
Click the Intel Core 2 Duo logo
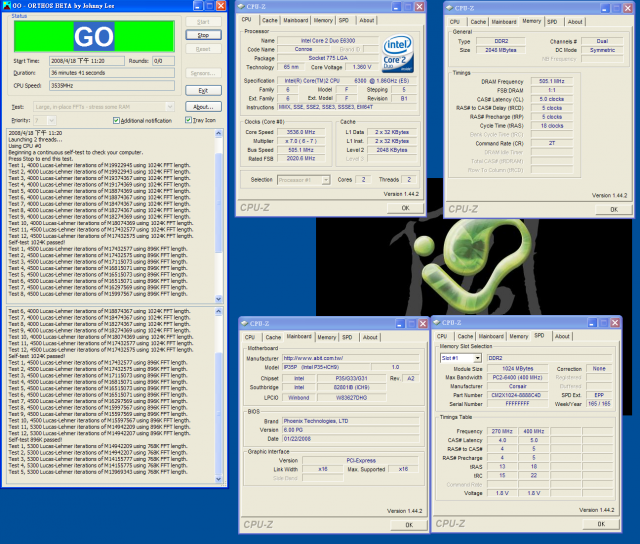[398, 53]
